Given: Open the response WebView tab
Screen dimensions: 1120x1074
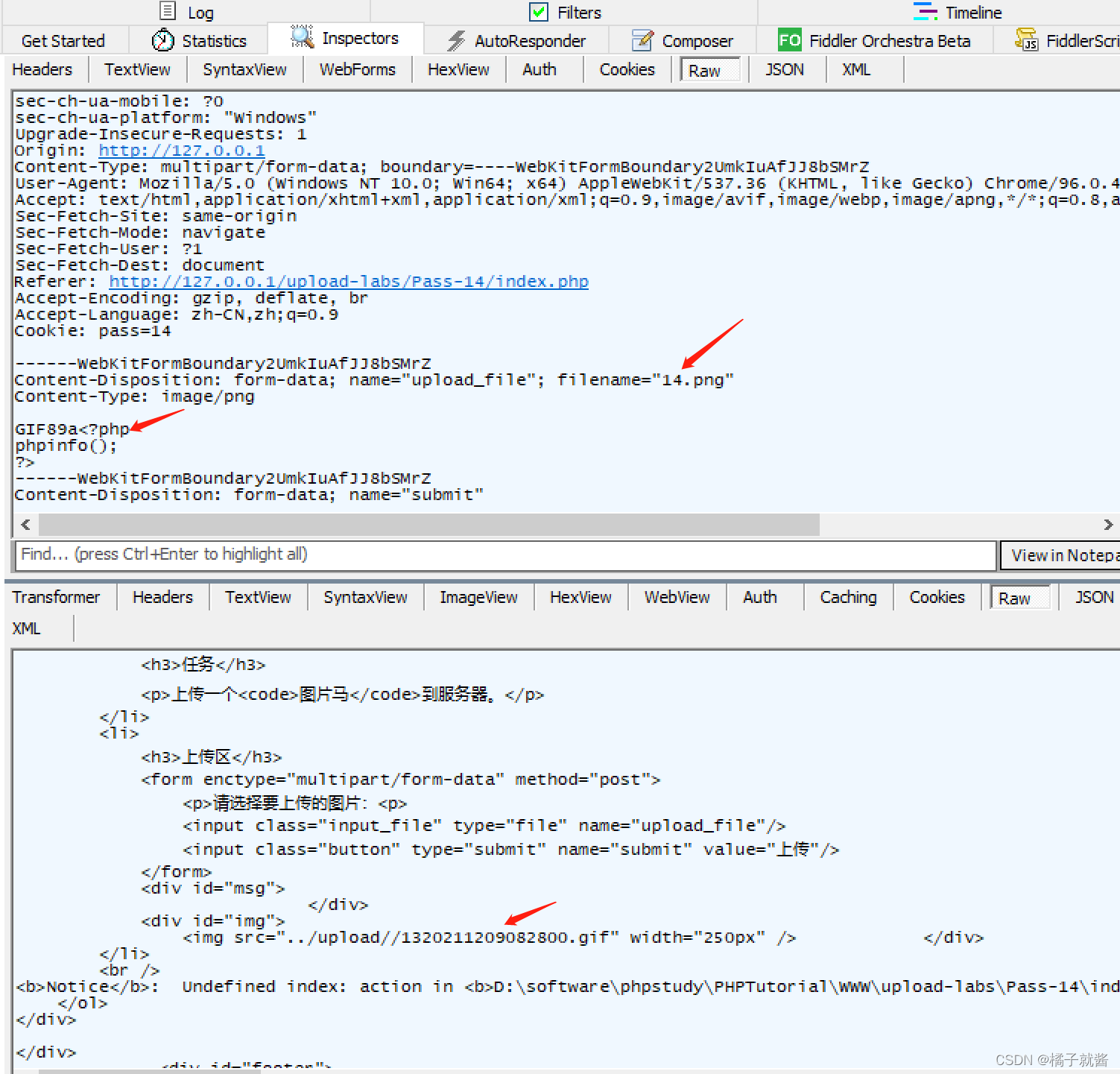Looking at the screenshot, I should click(x=677, y=597).
